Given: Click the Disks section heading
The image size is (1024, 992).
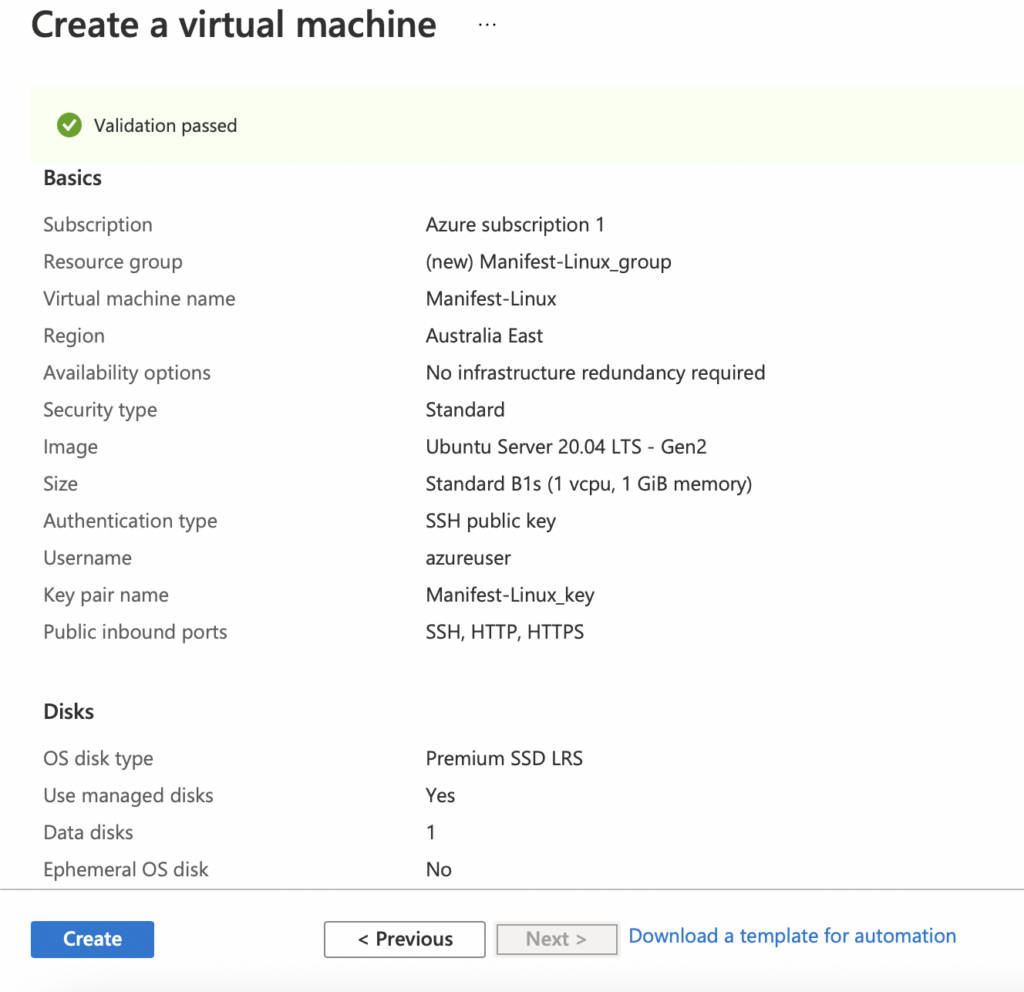Looking at the screenshot, I should point(69,712).
